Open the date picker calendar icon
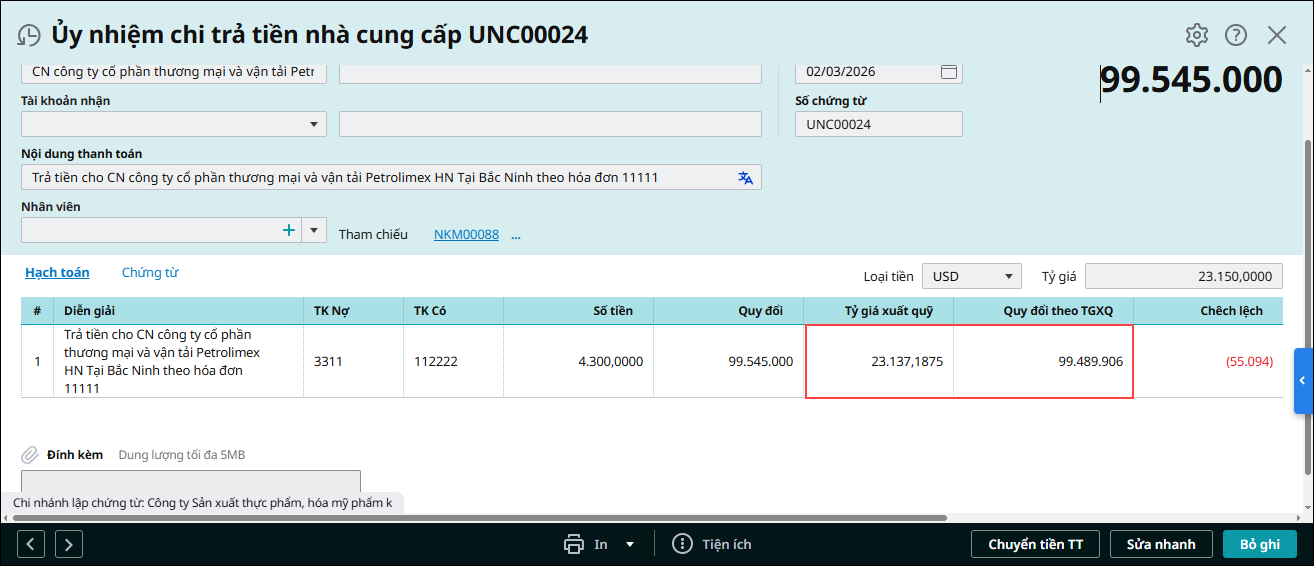 tap(949, 72)
